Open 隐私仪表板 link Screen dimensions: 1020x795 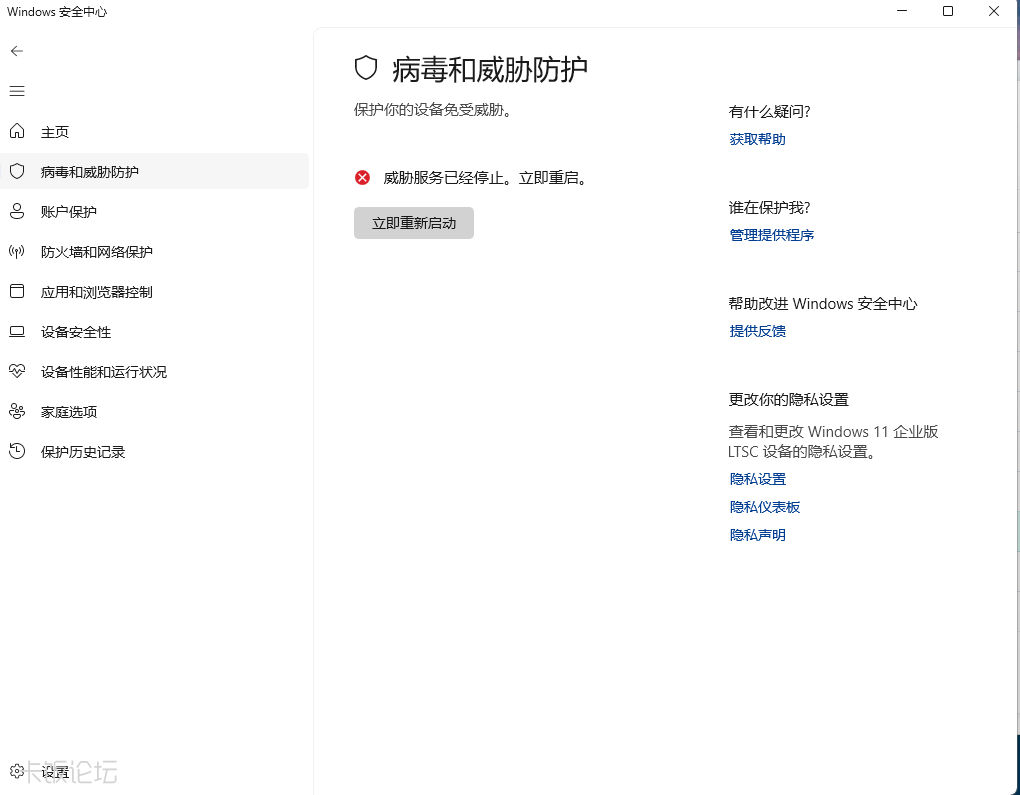[x=764, y=507]
